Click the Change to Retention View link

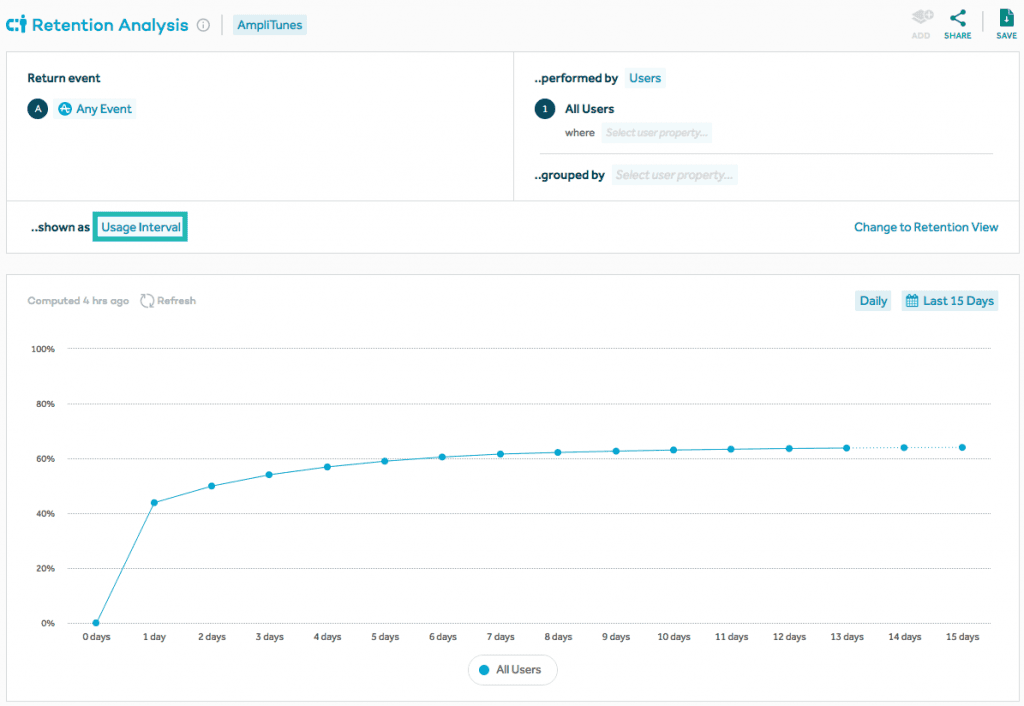click(x=926, y=227)
